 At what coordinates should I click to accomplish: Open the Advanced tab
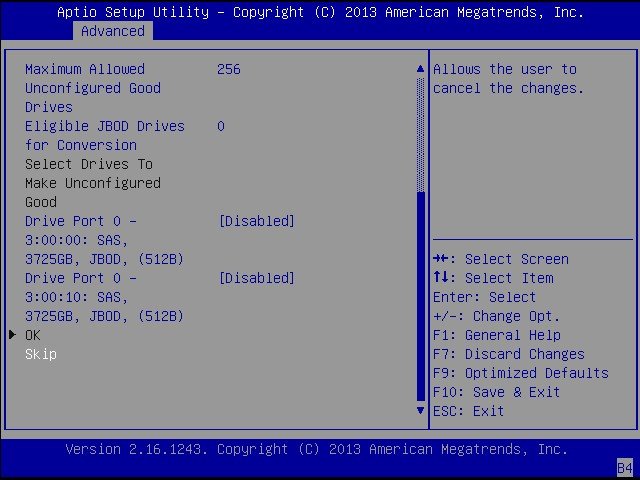coord(113,31)
